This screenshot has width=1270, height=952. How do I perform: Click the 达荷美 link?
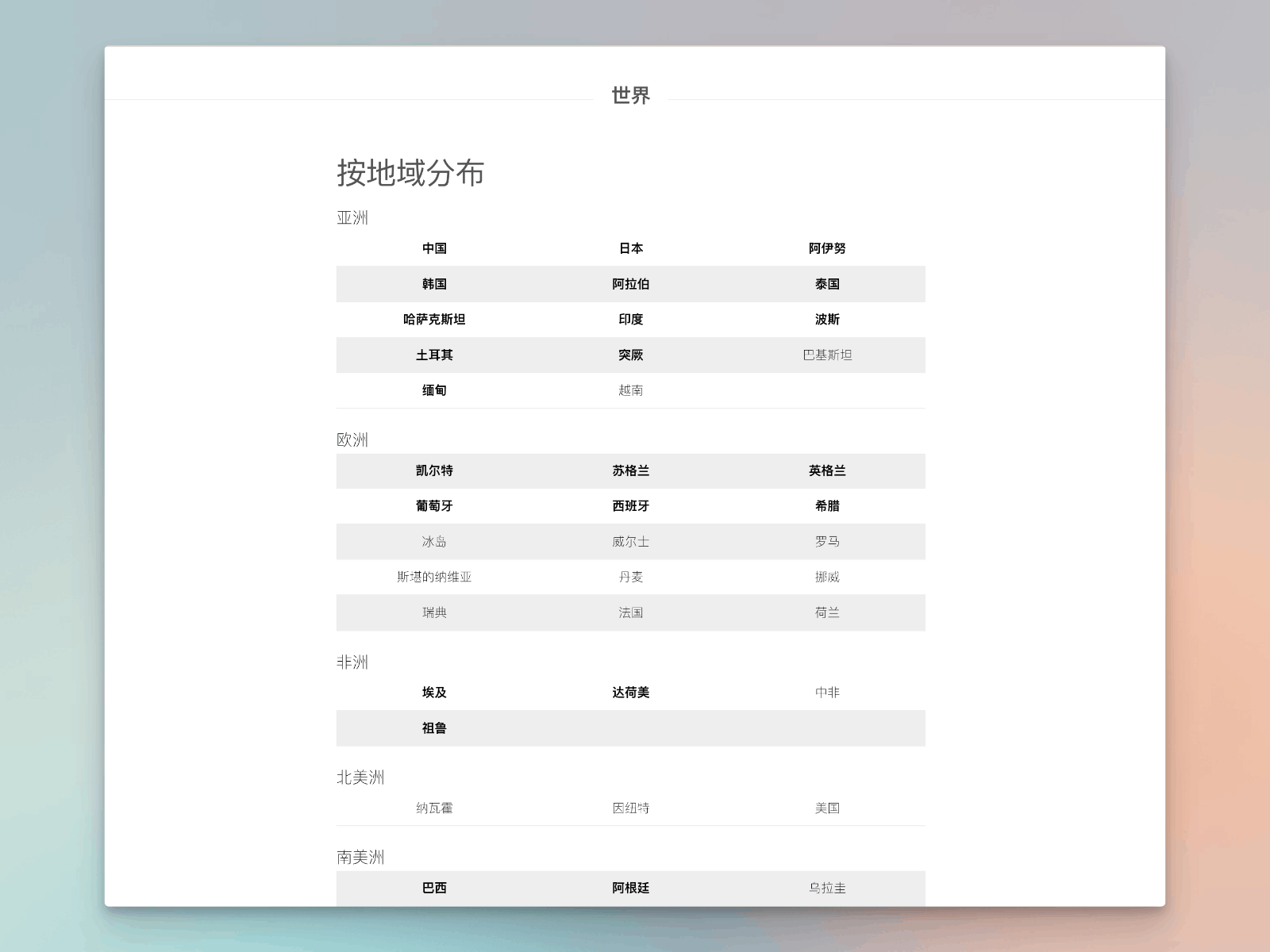[631, 693]
